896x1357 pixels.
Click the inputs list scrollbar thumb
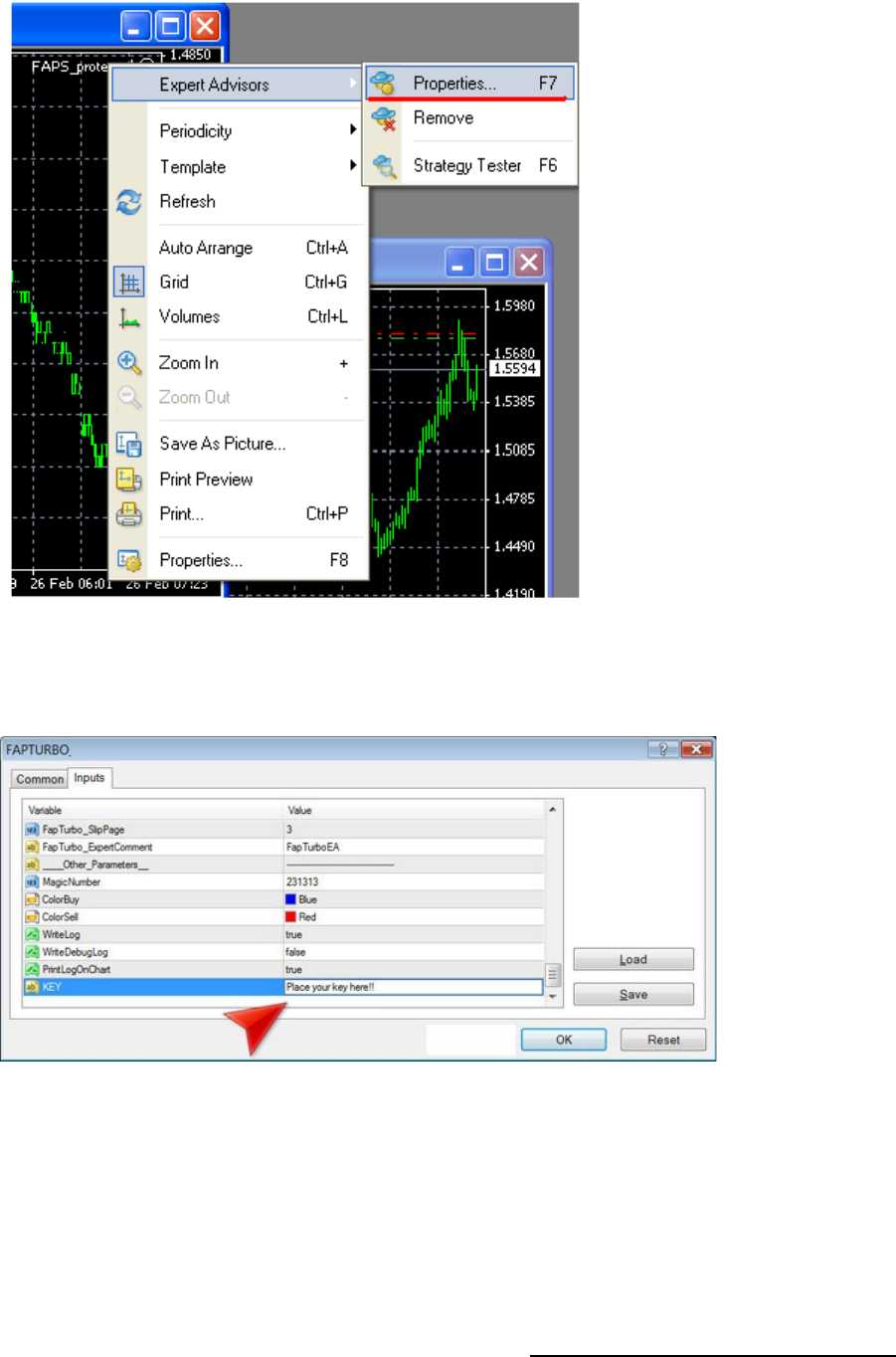(553, 974)
